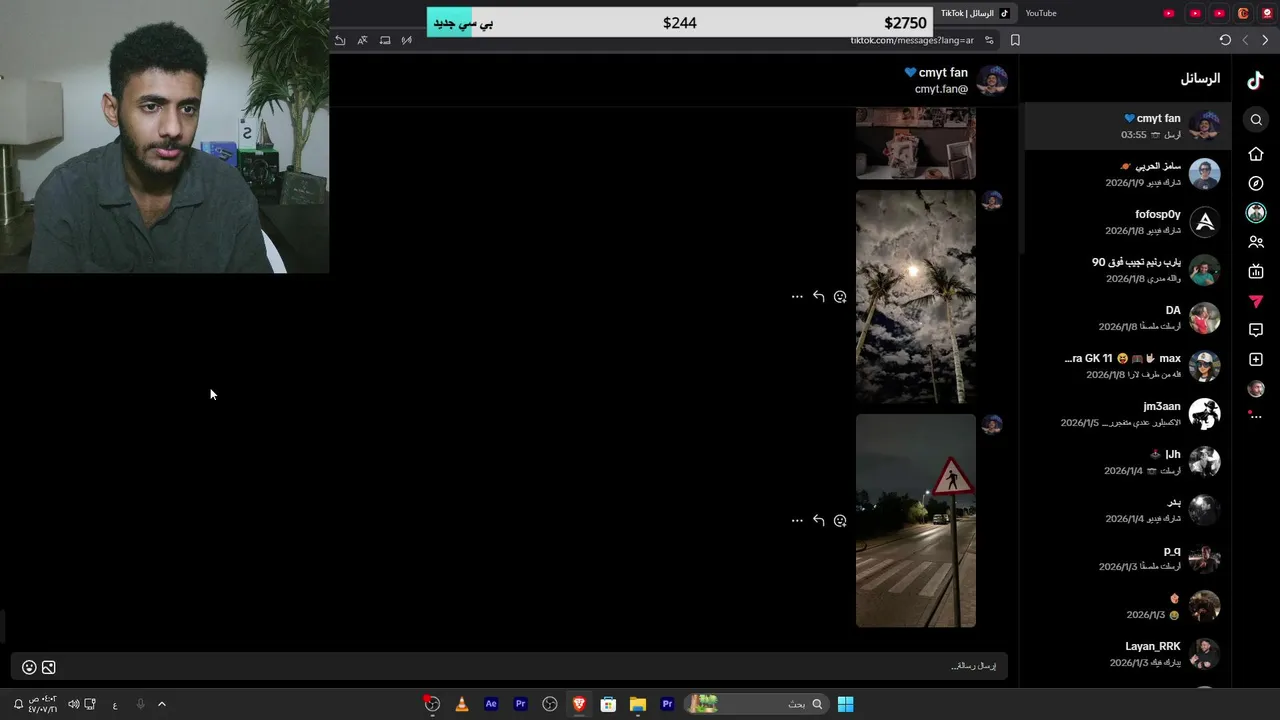Open site settings icon in address bar
The width and height of the screenshot is (1280, 720).
989,40
